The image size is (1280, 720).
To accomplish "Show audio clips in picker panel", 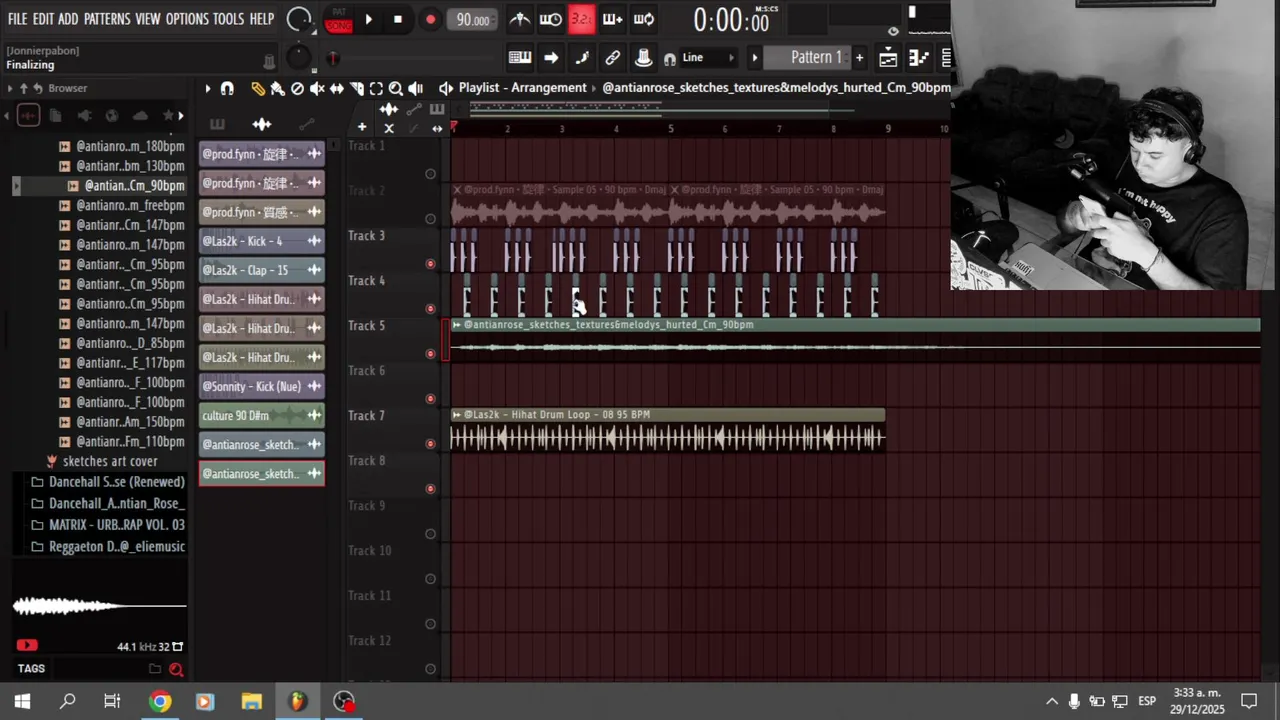I will (262, 124).
